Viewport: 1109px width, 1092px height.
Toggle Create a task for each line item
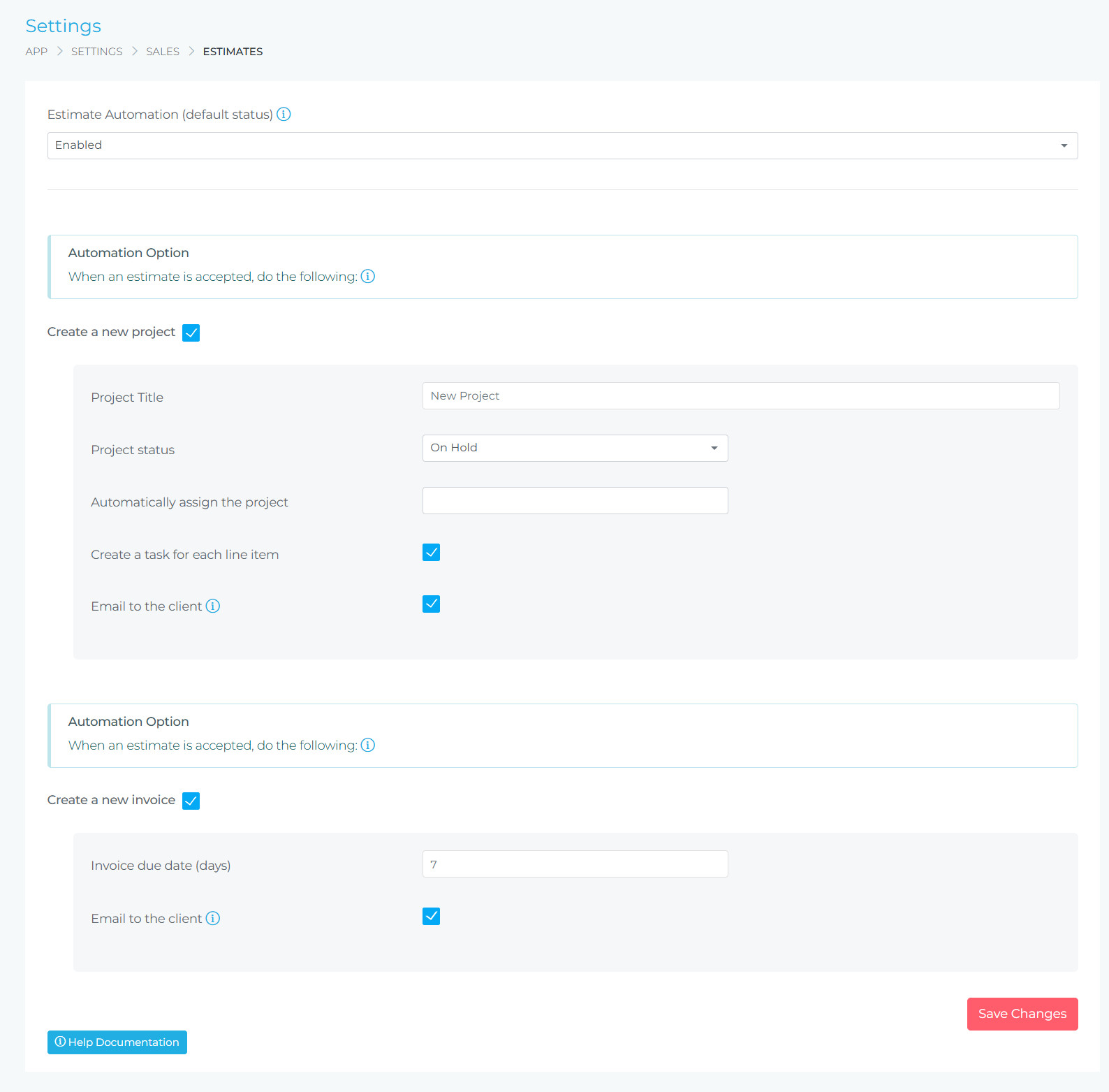(x=431, y=553)
